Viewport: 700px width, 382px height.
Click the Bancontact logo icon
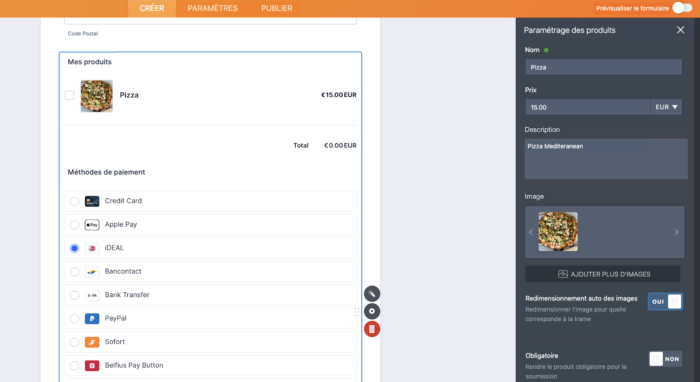tap(92, 272)
